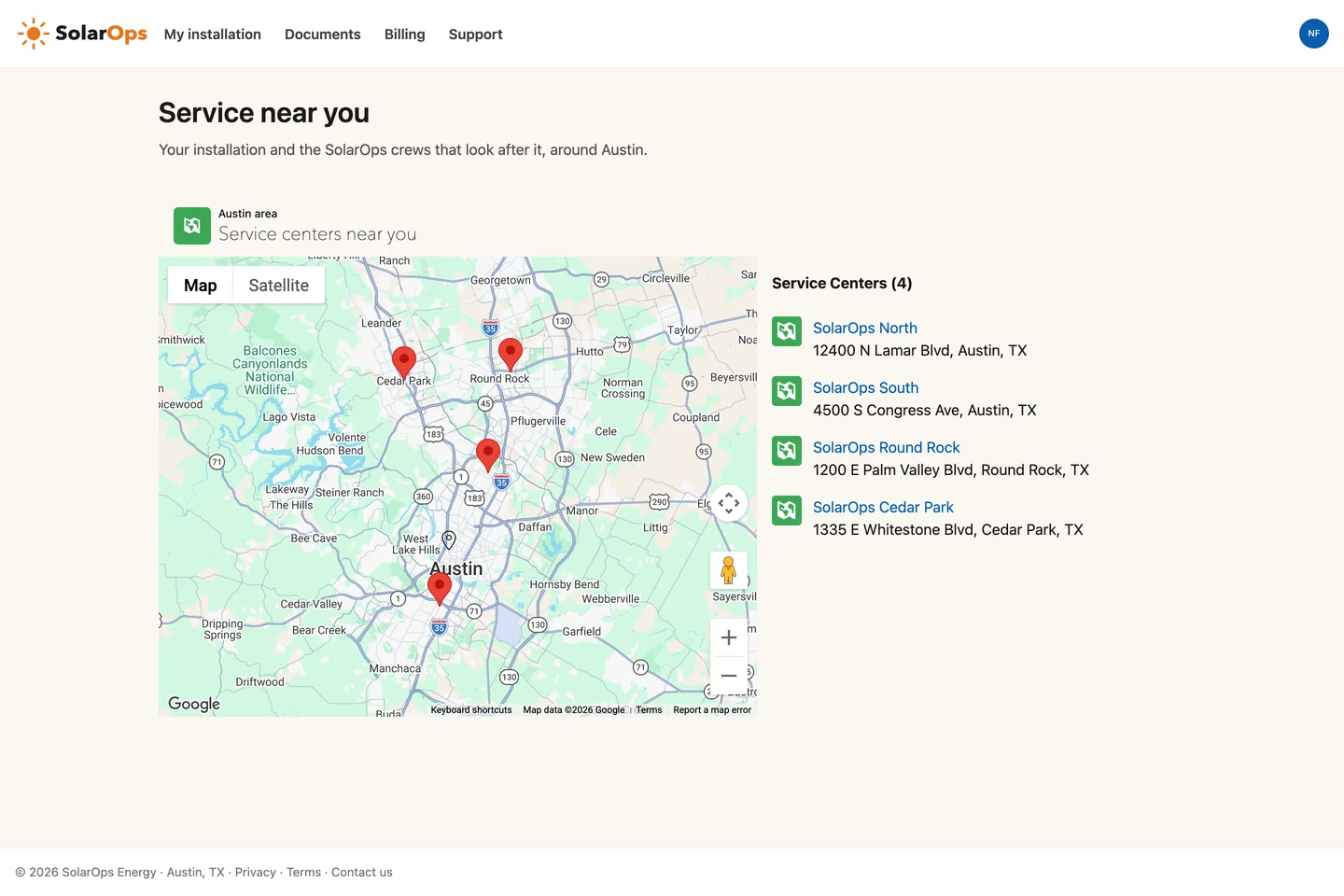Open the map camera controls button
The image size is (1344, 896).
point(729,503)
